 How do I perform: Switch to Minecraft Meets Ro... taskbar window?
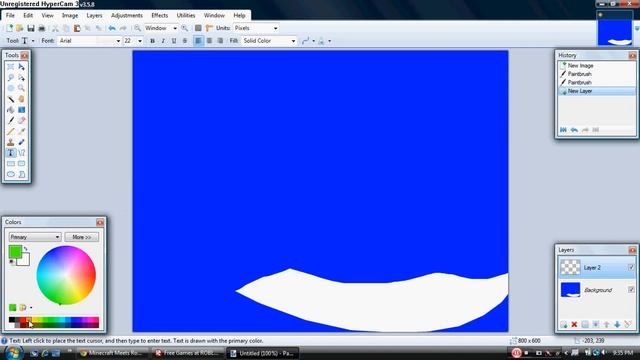(113, 353)
